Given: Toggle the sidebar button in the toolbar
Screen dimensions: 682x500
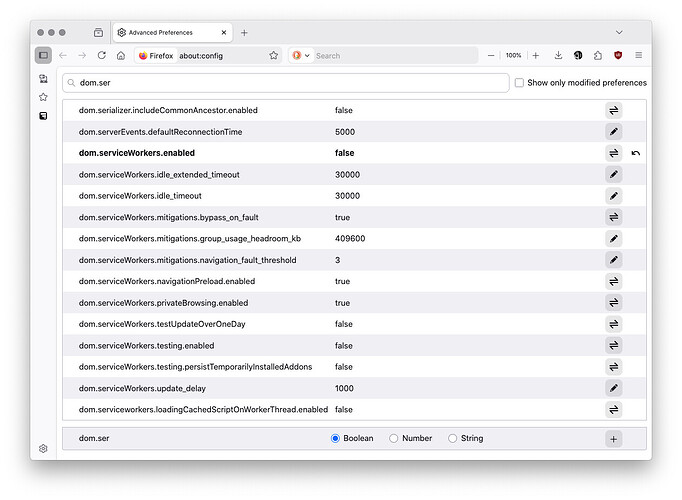Looking at the screenshot, I should click(43, 55).
